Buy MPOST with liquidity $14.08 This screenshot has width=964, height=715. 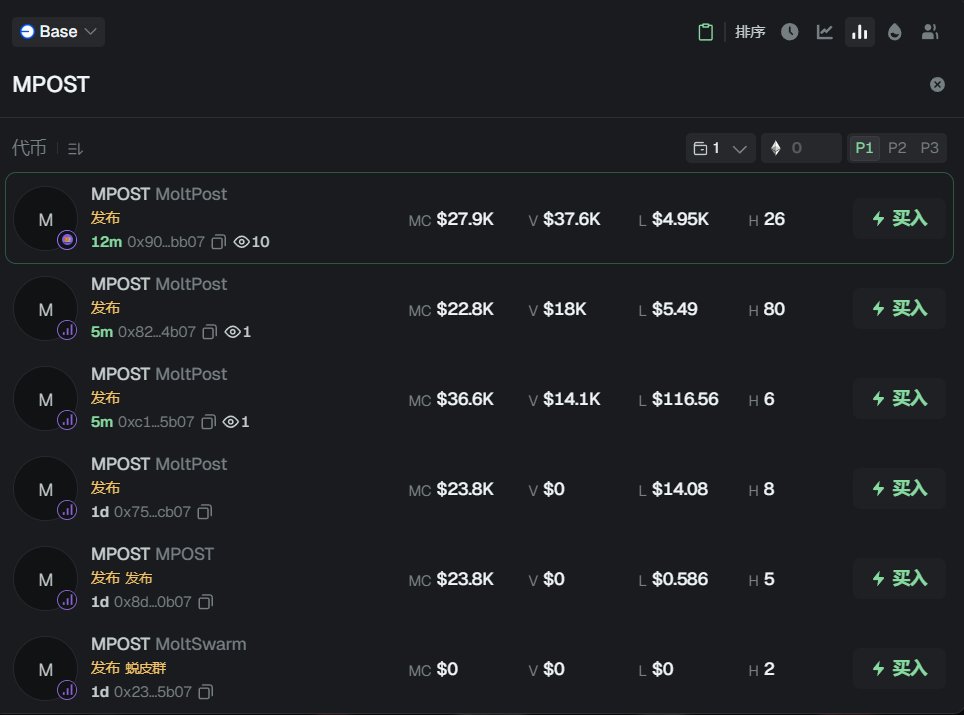899,488
